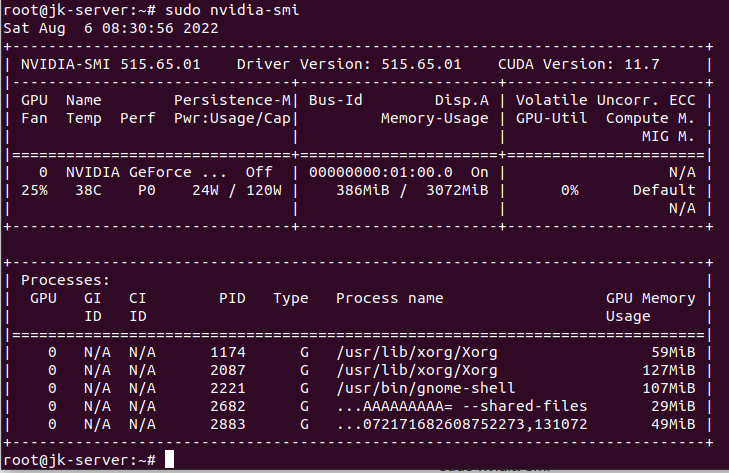This screenshot has width=729, height=473.
Task: Click the memory usage '49MiB'
Action: tap(673, 424)
